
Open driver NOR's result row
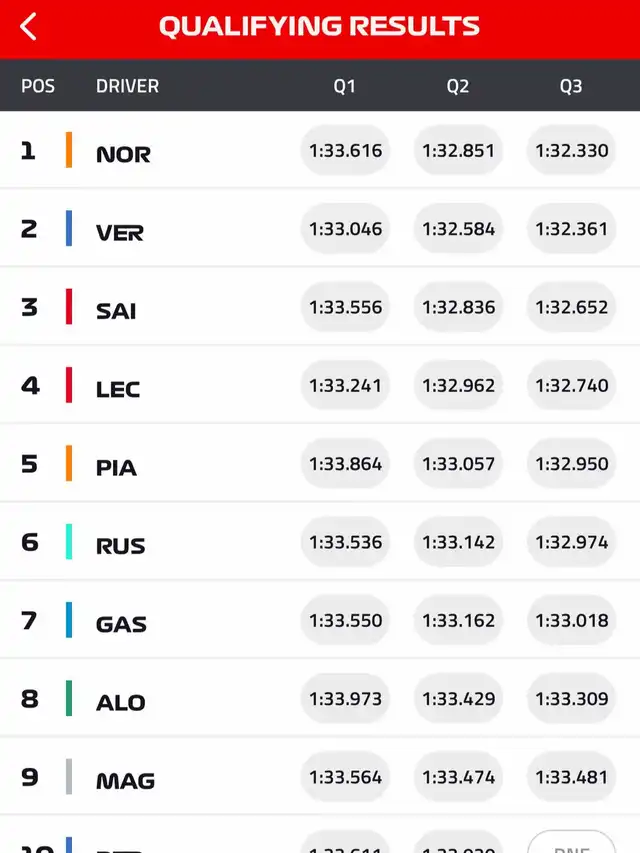[x=123, y=154]
